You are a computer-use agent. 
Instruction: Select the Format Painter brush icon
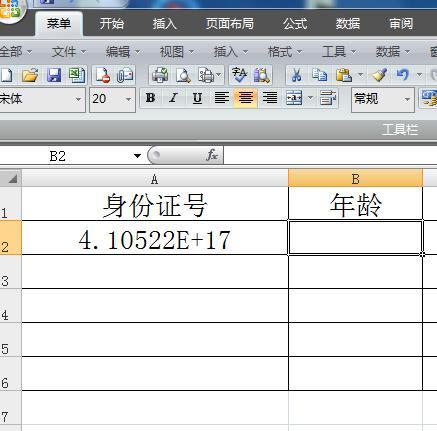click(x=379, y=75)
